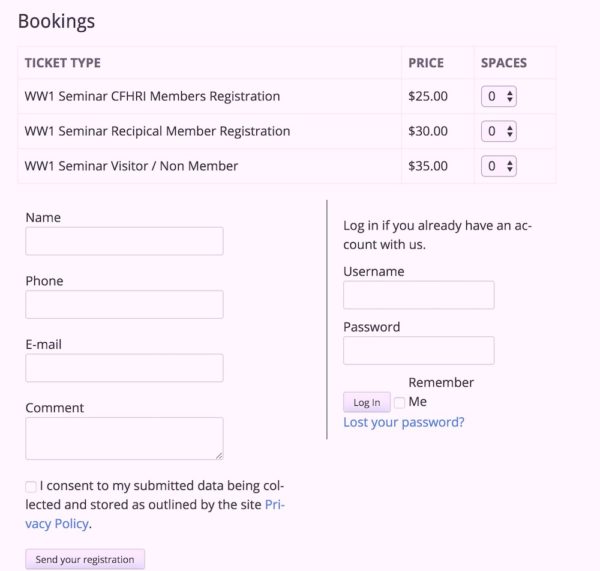The height and width of the screenshot is (571, 600).
Task: Click the PRICE column header
Action: (426, 63)
